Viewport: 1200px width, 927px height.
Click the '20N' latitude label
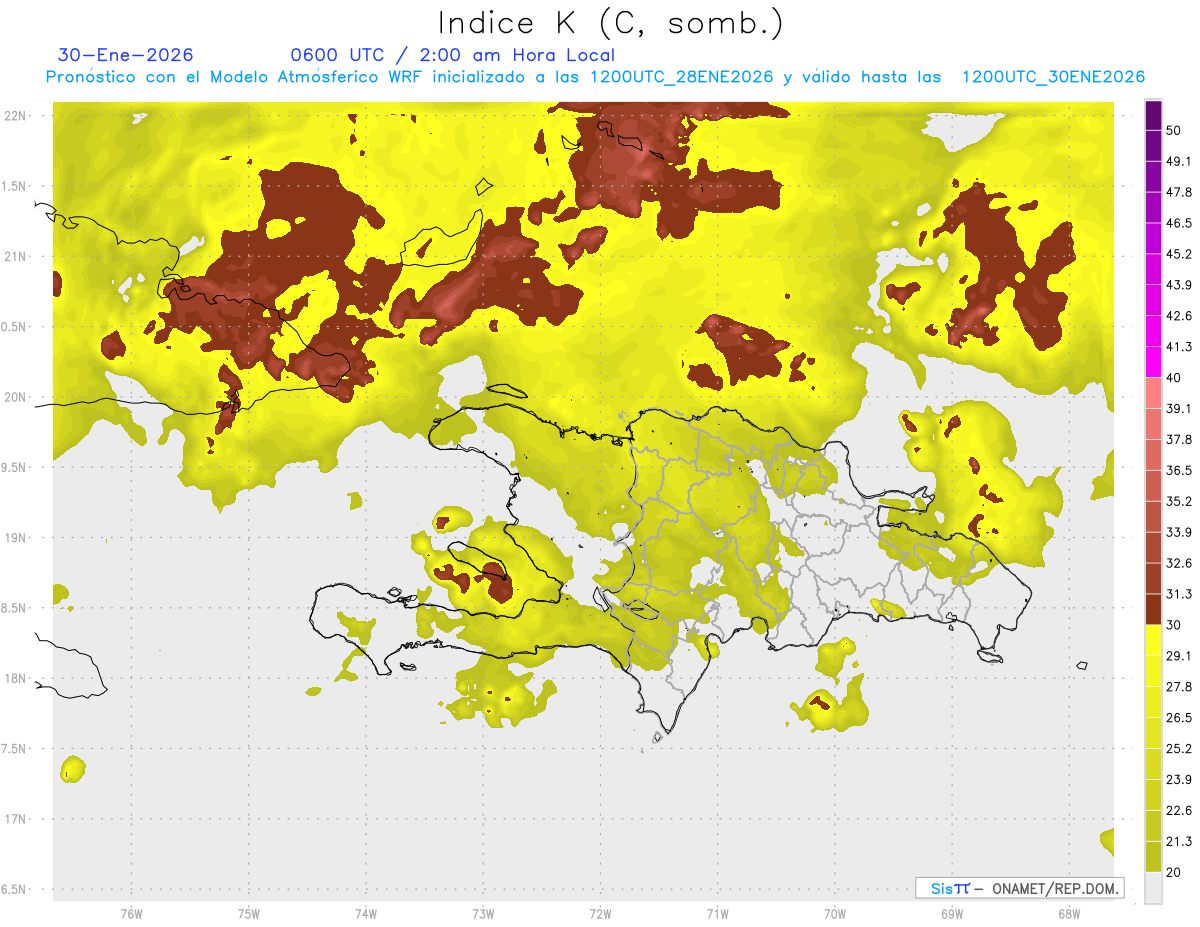(15, 397)
